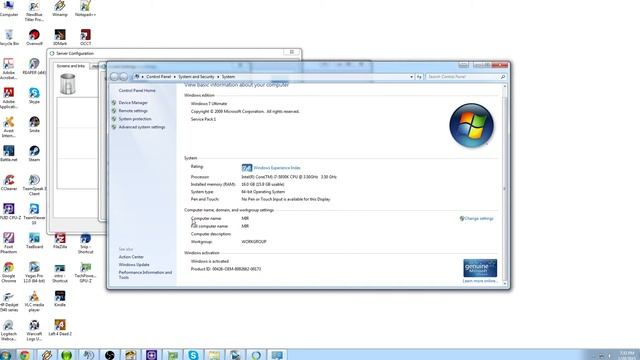Launch the Left 4 Dead 2 desktop shortcut
The image size is (640, 360).
(x=60, y=328)
